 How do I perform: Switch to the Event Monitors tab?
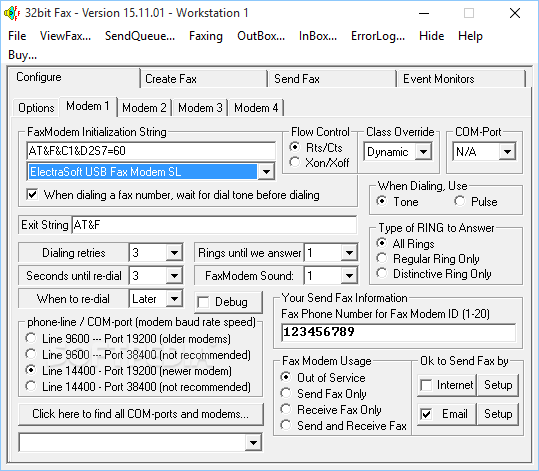pyautogui.click(x=461, y=79)
